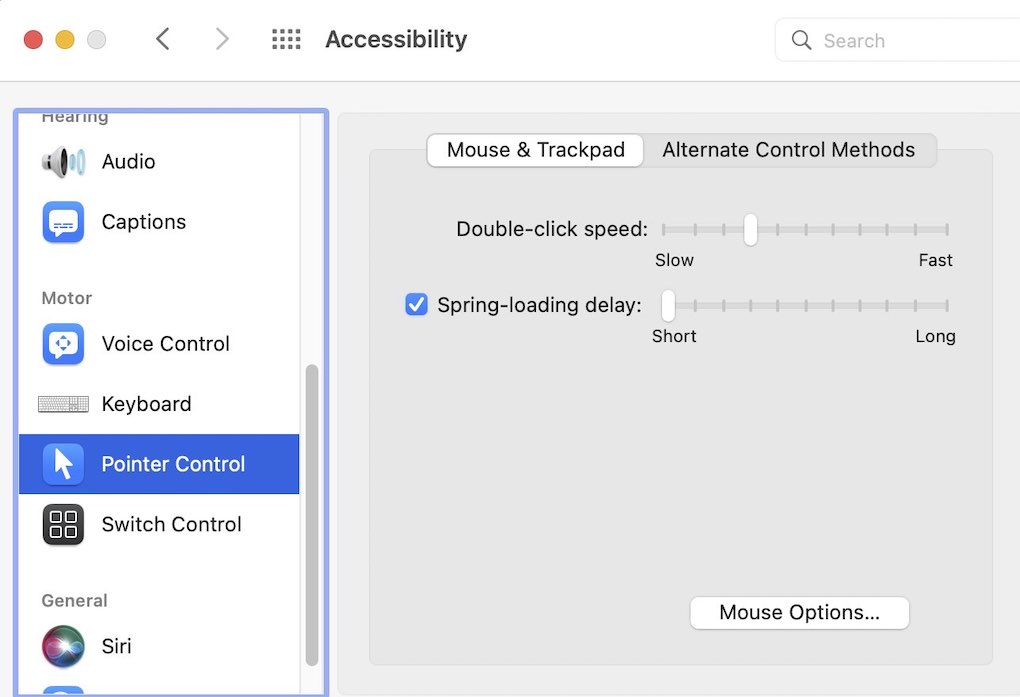Click the Keyboard icon in sidebar
This screenshot has height=697, width=1020.
(x=63, y=404)
